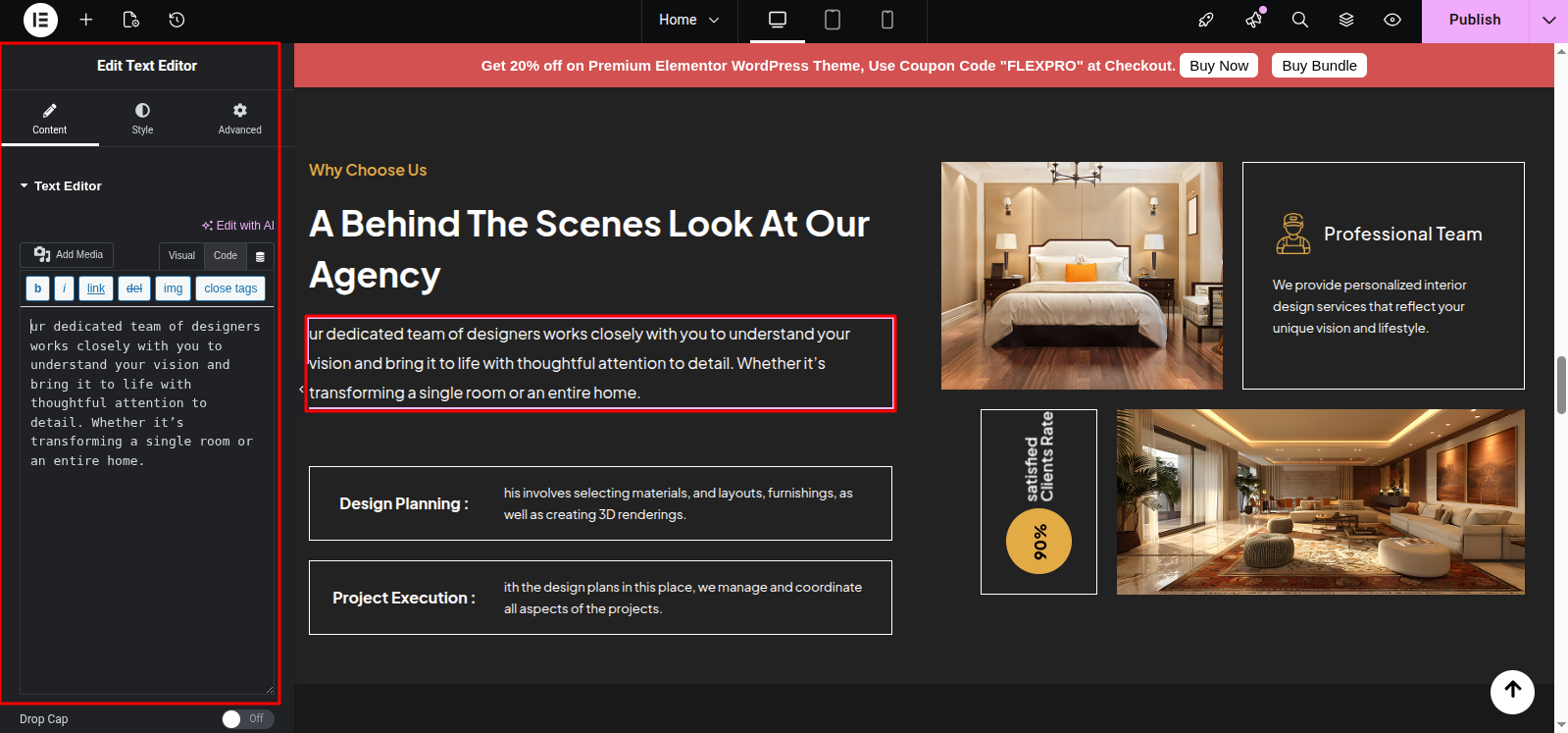Click the add element plus icon
This screenshot has height=733, width=1568.
click(x=86, y=20)
